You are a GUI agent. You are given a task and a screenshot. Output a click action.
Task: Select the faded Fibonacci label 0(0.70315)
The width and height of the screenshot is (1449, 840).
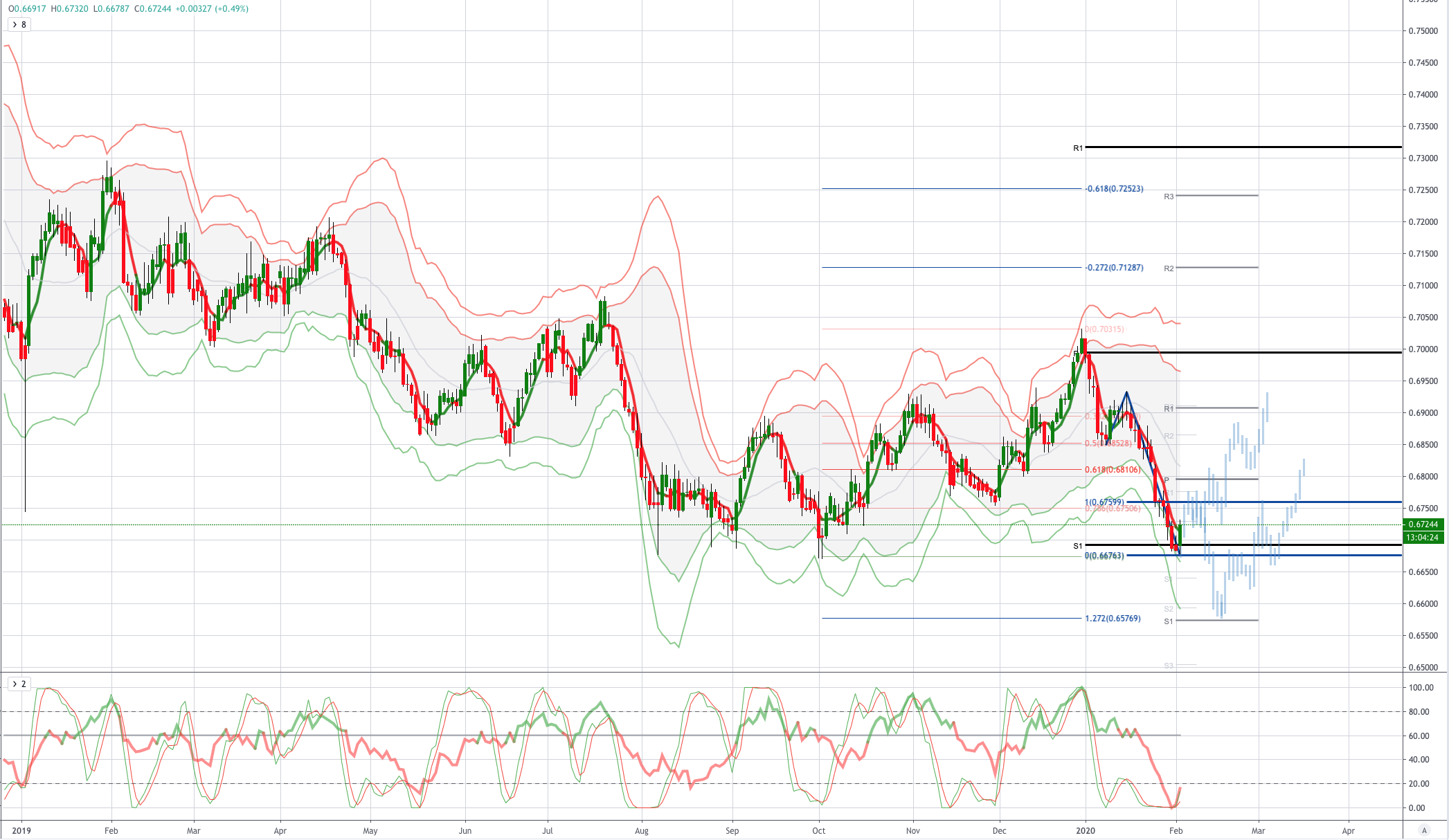[x=1104, y=329]
